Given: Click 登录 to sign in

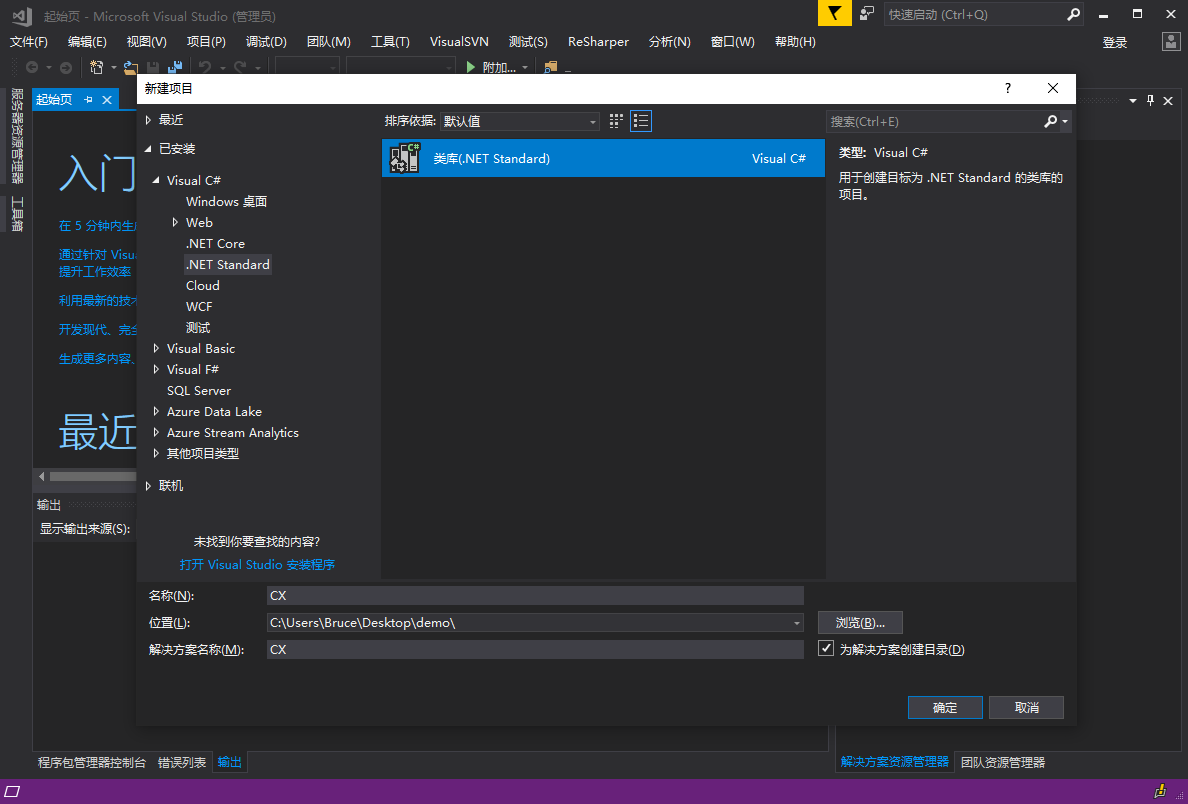Looking at the screenshot, I should pyautogui.click(x=1115, y=42).
